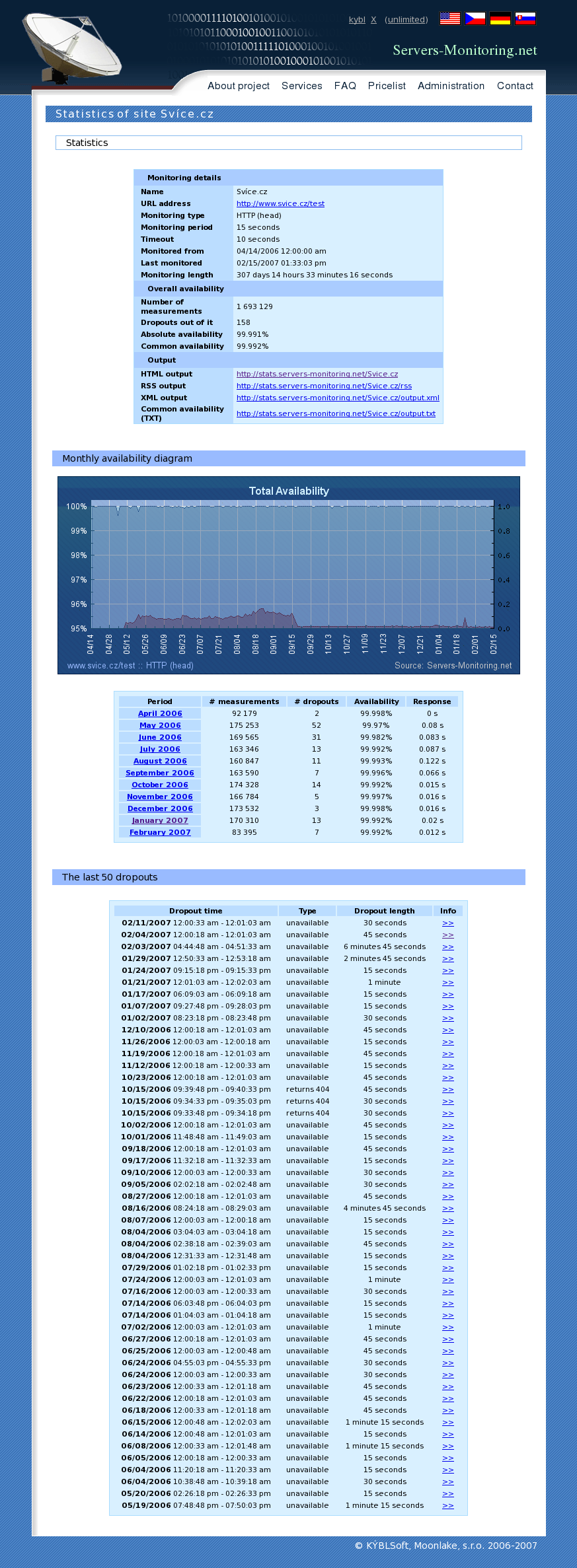Open the Administration menu item
This screenshot has width=577, height=1568.
[451, 86]
